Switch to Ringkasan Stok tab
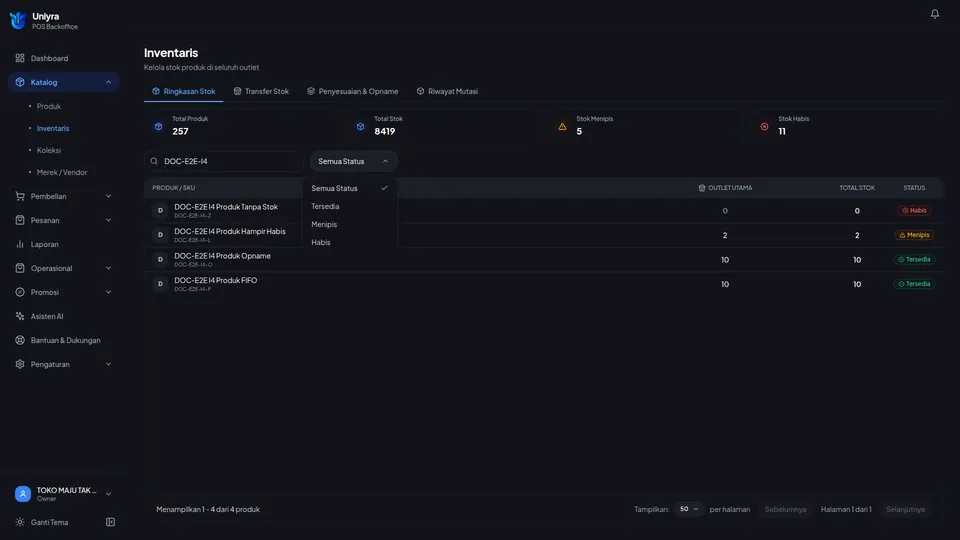960x540 pixels. pos(184,91)
